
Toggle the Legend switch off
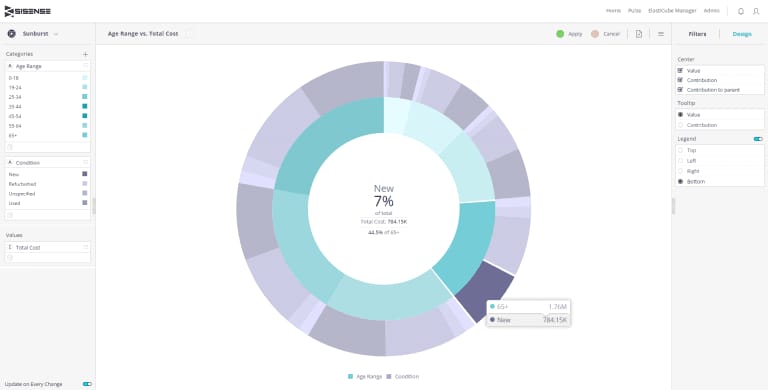[758, 139]
